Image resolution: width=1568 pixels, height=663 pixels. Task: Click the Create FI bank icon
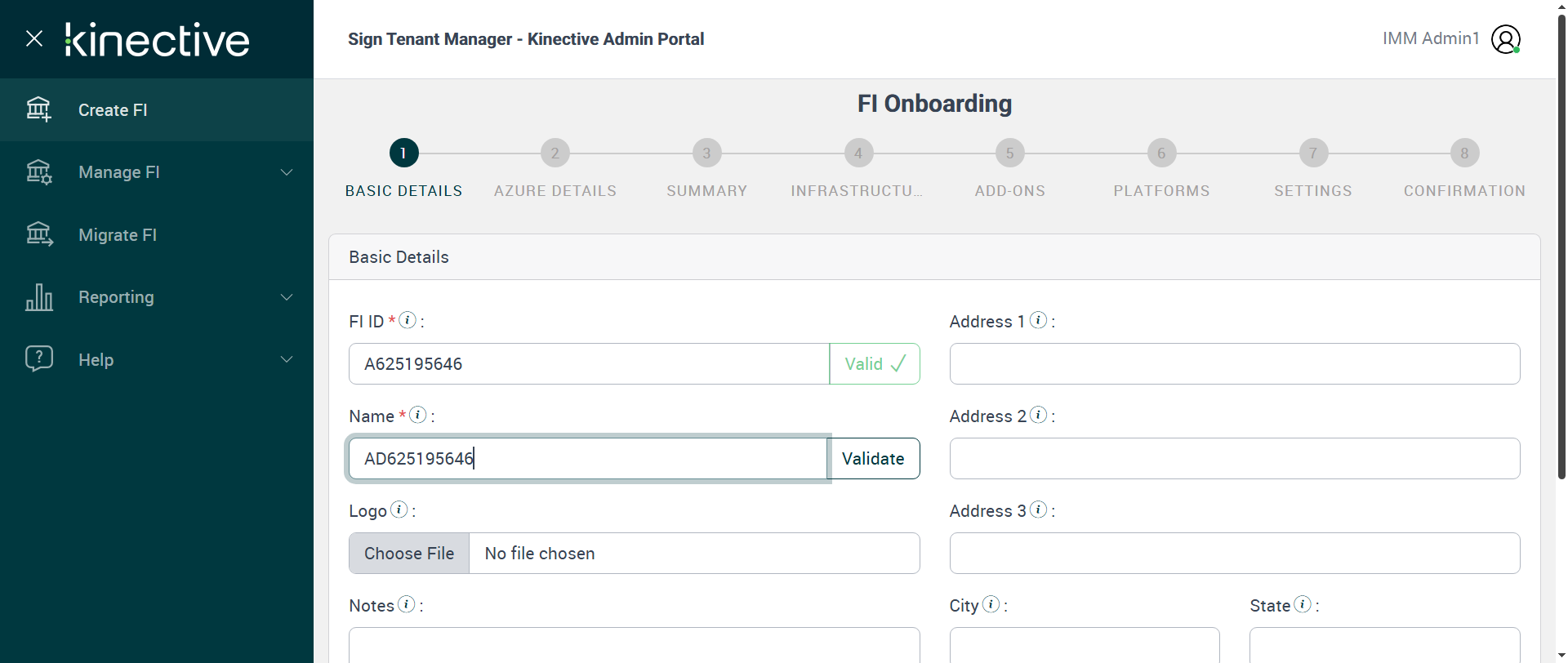click(38, 109)
